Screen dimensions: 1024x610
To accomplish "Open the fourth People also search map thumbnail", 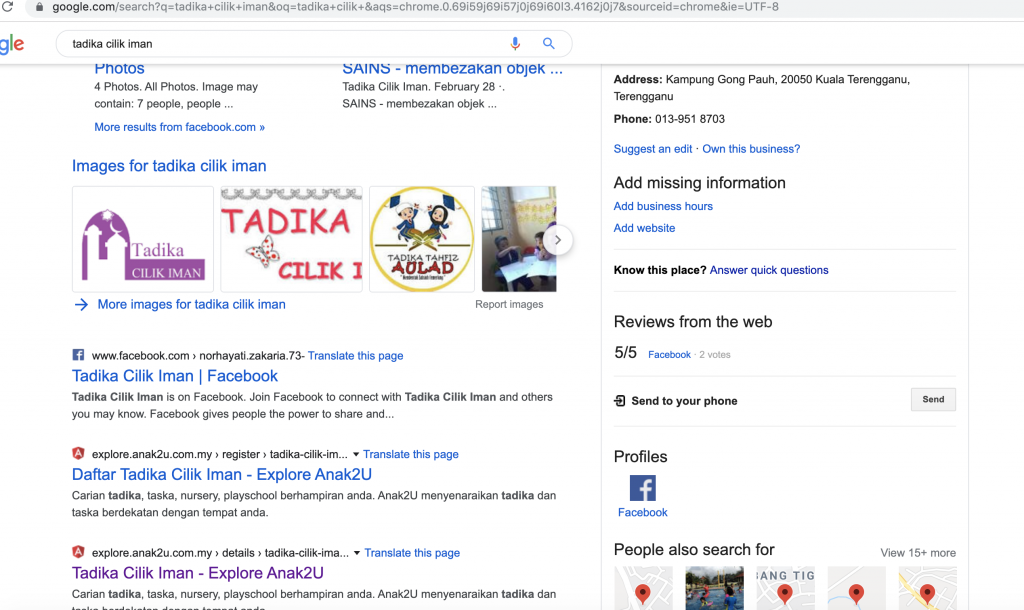I will coord(857,588).
